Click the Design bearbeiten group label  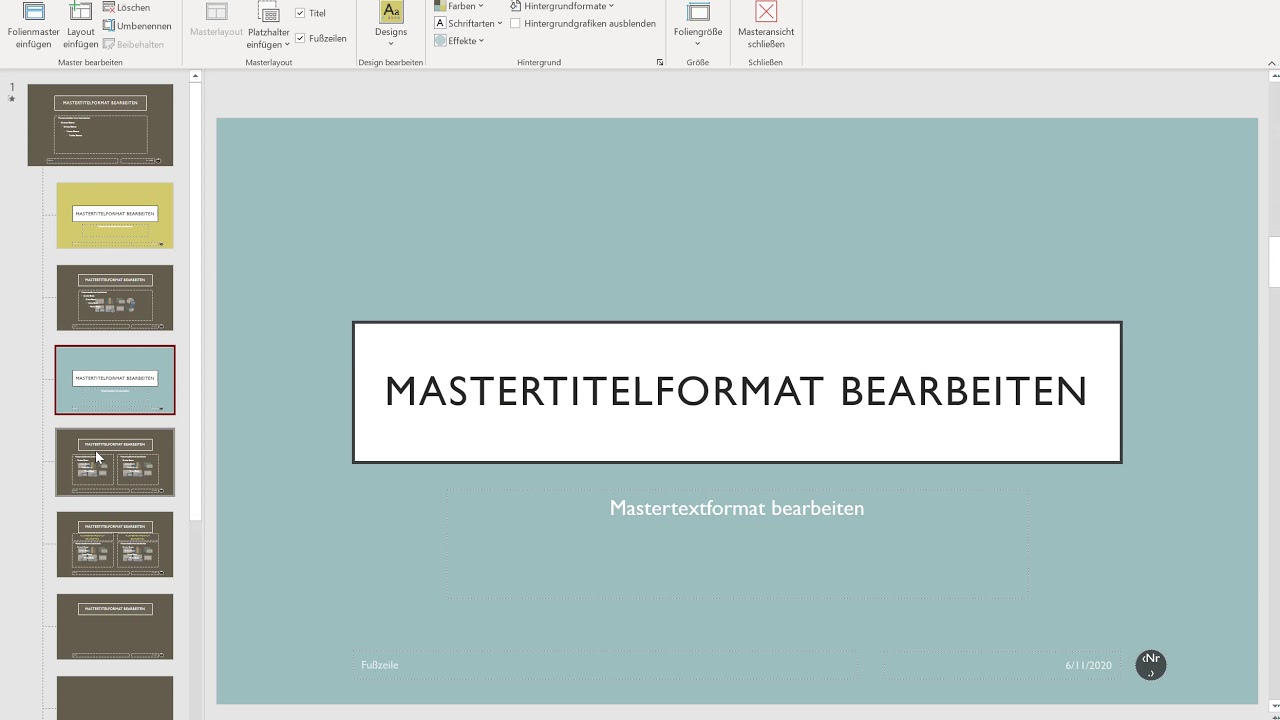pyautogui.click(x=391, y=62)
